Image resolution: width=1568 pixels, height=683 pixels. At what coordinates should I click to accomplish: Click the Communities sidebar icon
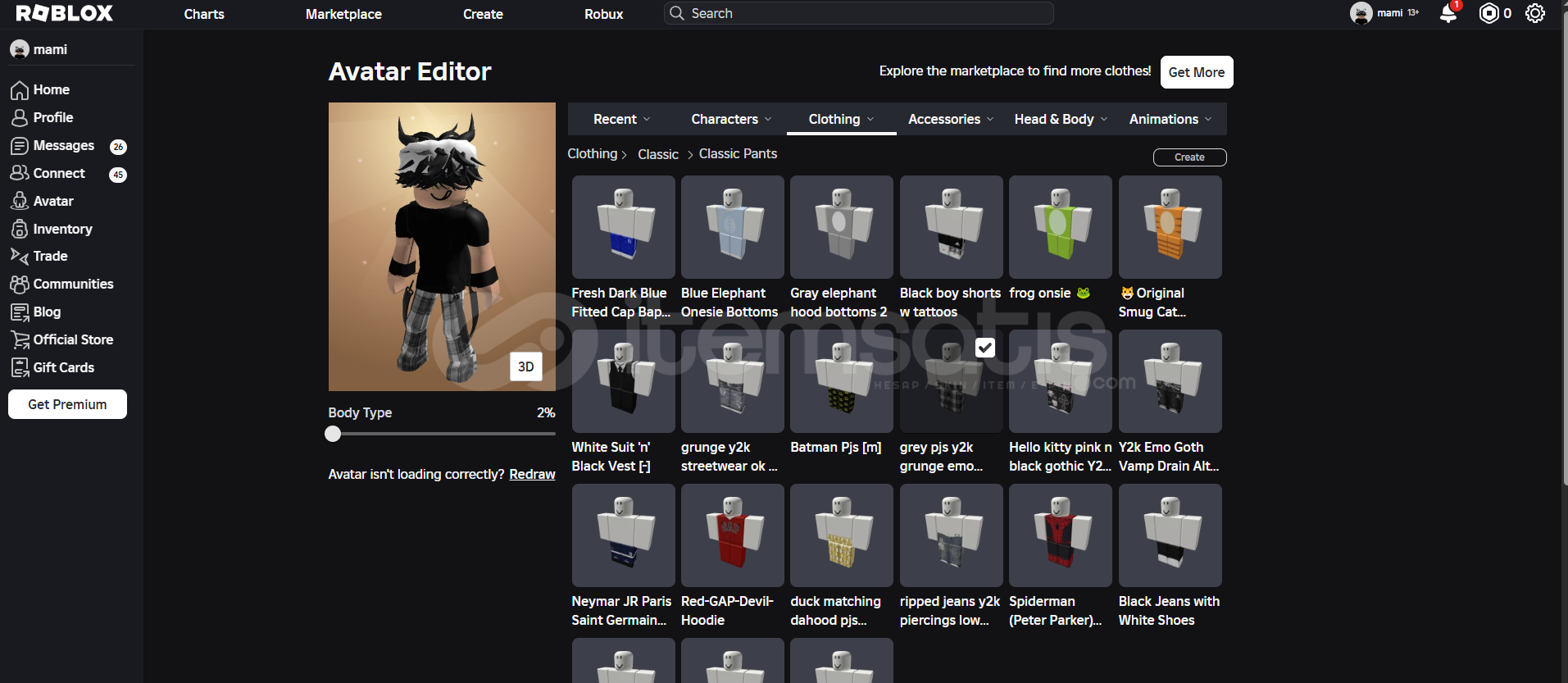20,284
